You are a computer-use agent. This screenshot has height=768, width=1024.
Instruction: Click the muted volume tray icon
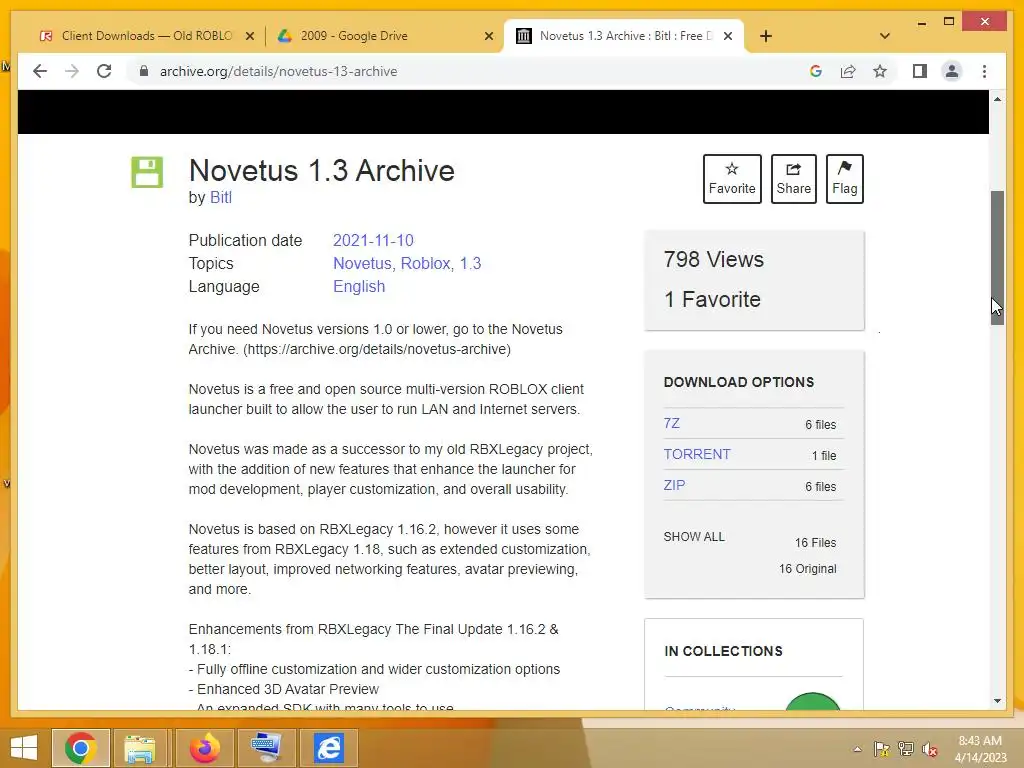pyautogui.click(x=930, y=749)
